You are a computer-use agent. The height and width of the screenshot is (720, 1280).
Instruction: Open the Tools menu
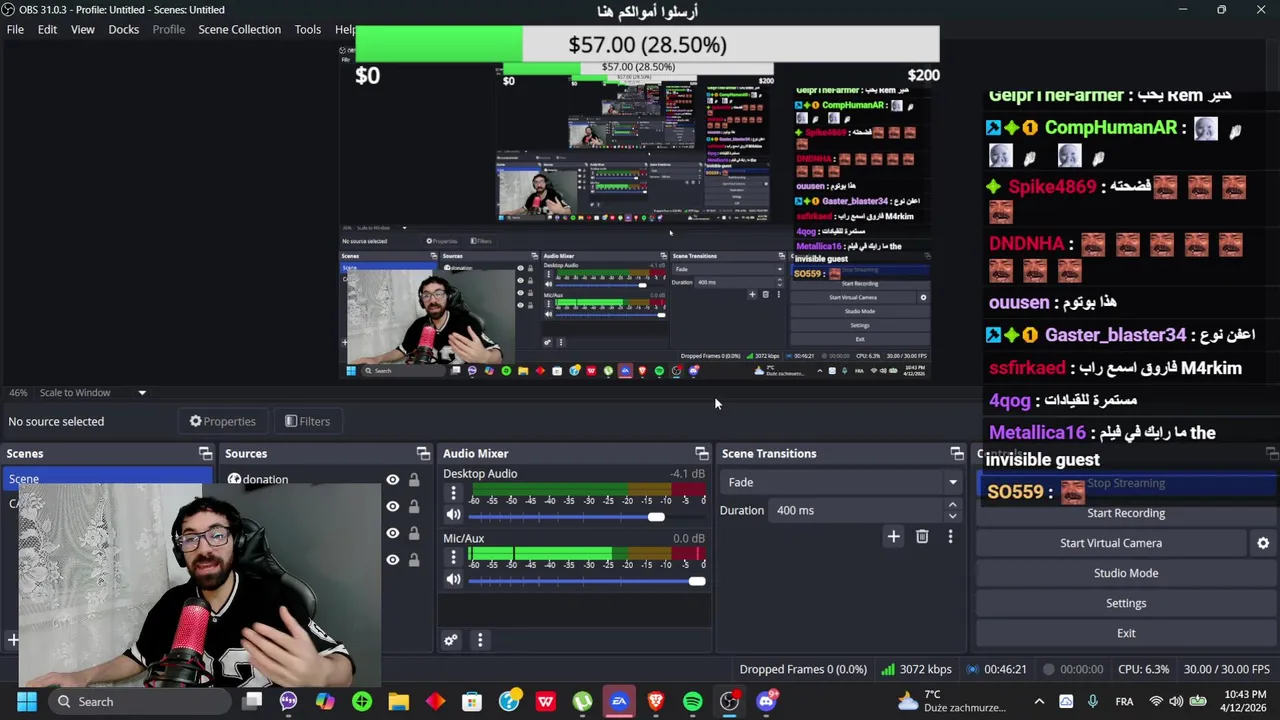pos(307,29)
